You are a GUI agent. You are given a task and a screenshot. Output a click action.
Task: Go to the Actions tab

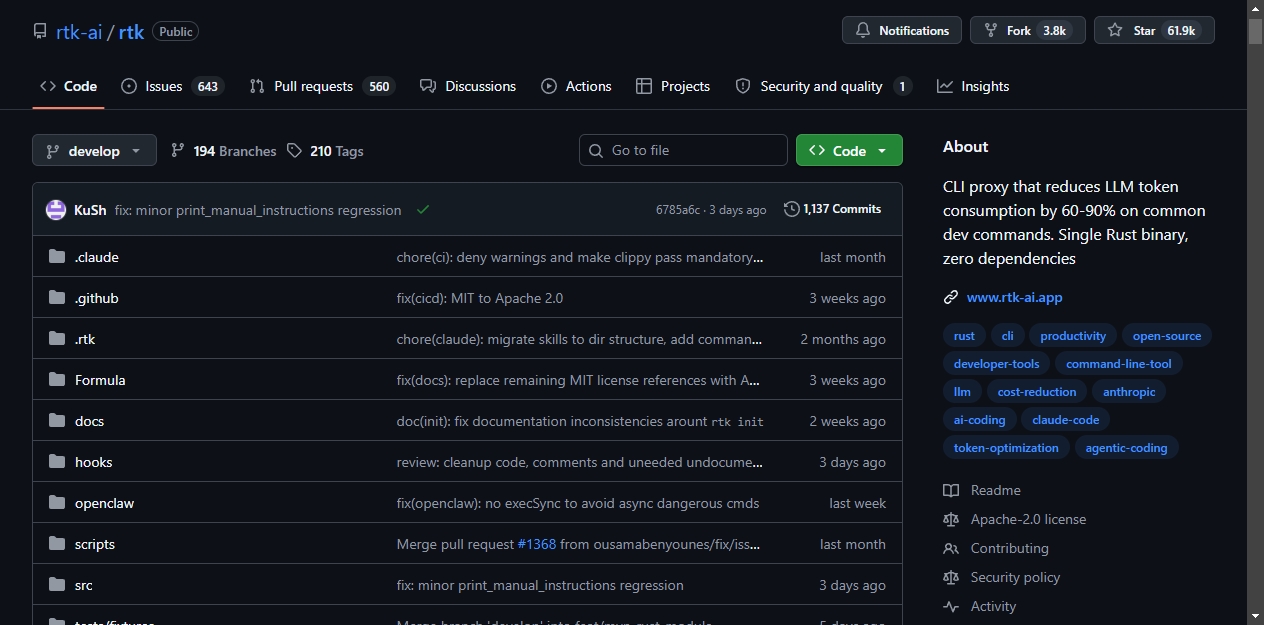pos(576,86)
